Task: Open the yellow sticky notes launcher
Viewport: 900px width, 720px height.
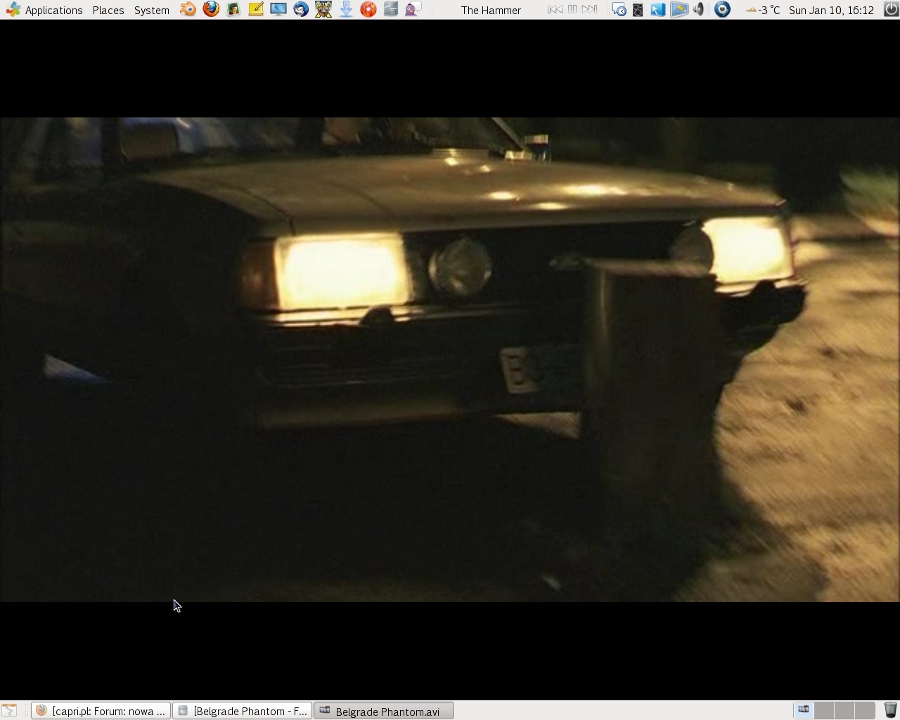Action: 256,9
